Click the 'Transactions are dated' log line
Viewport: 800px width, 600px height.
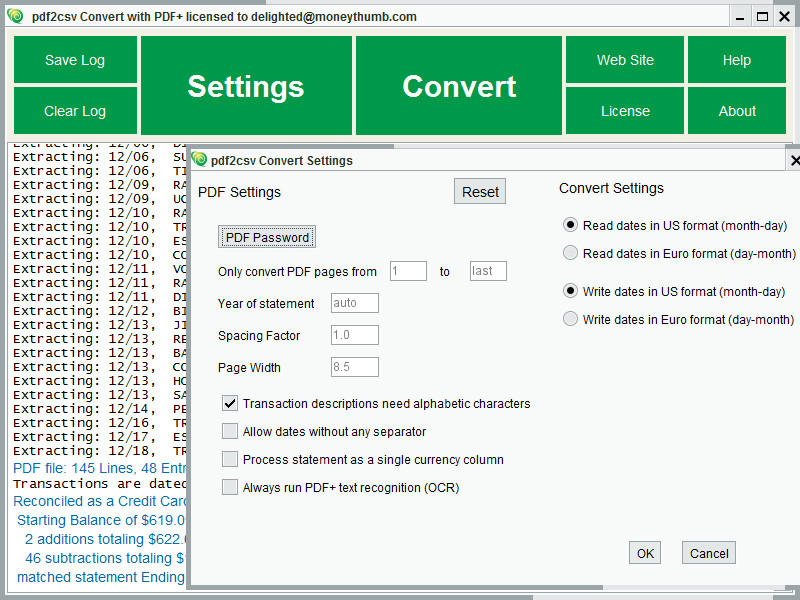tap(99, 484)
